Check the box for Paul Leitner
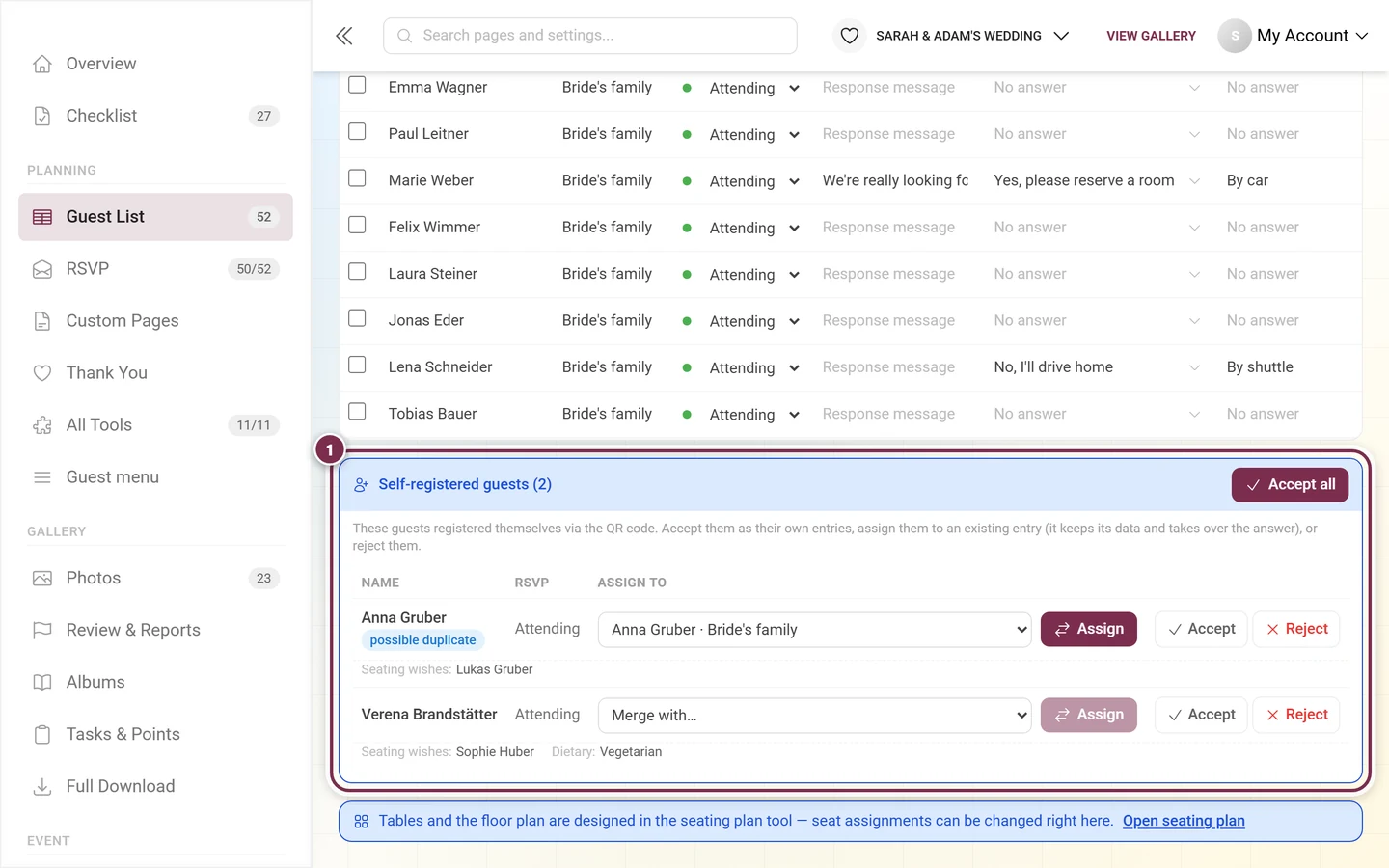 [357, 131]
